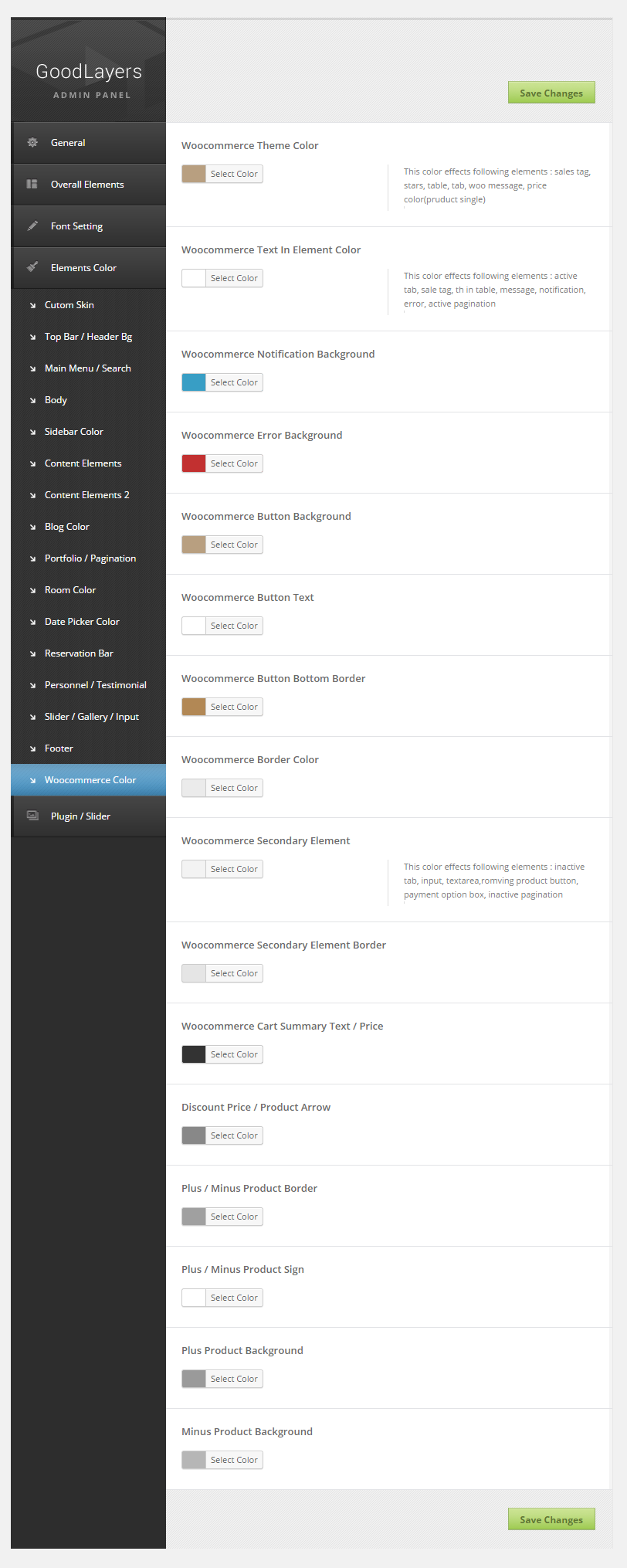Open the Room Color submenu item

click(x=70, y=590)
